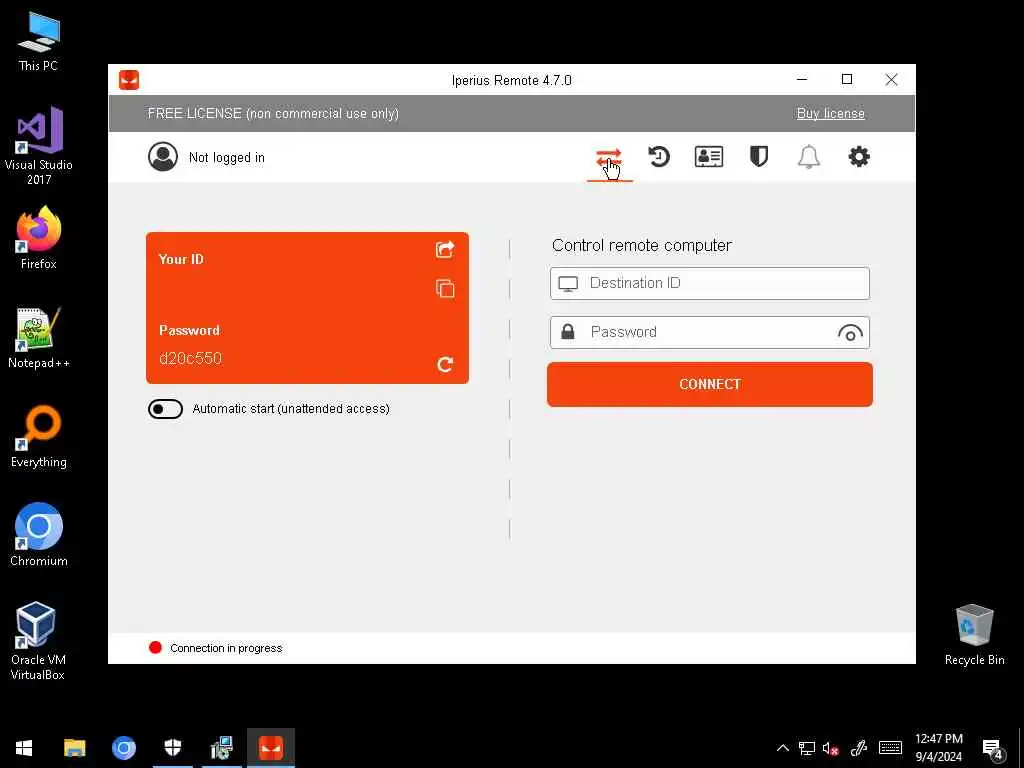Select the Chromium desktop shortcut
Screen dimensions: 1024x768
click(39, 534)
